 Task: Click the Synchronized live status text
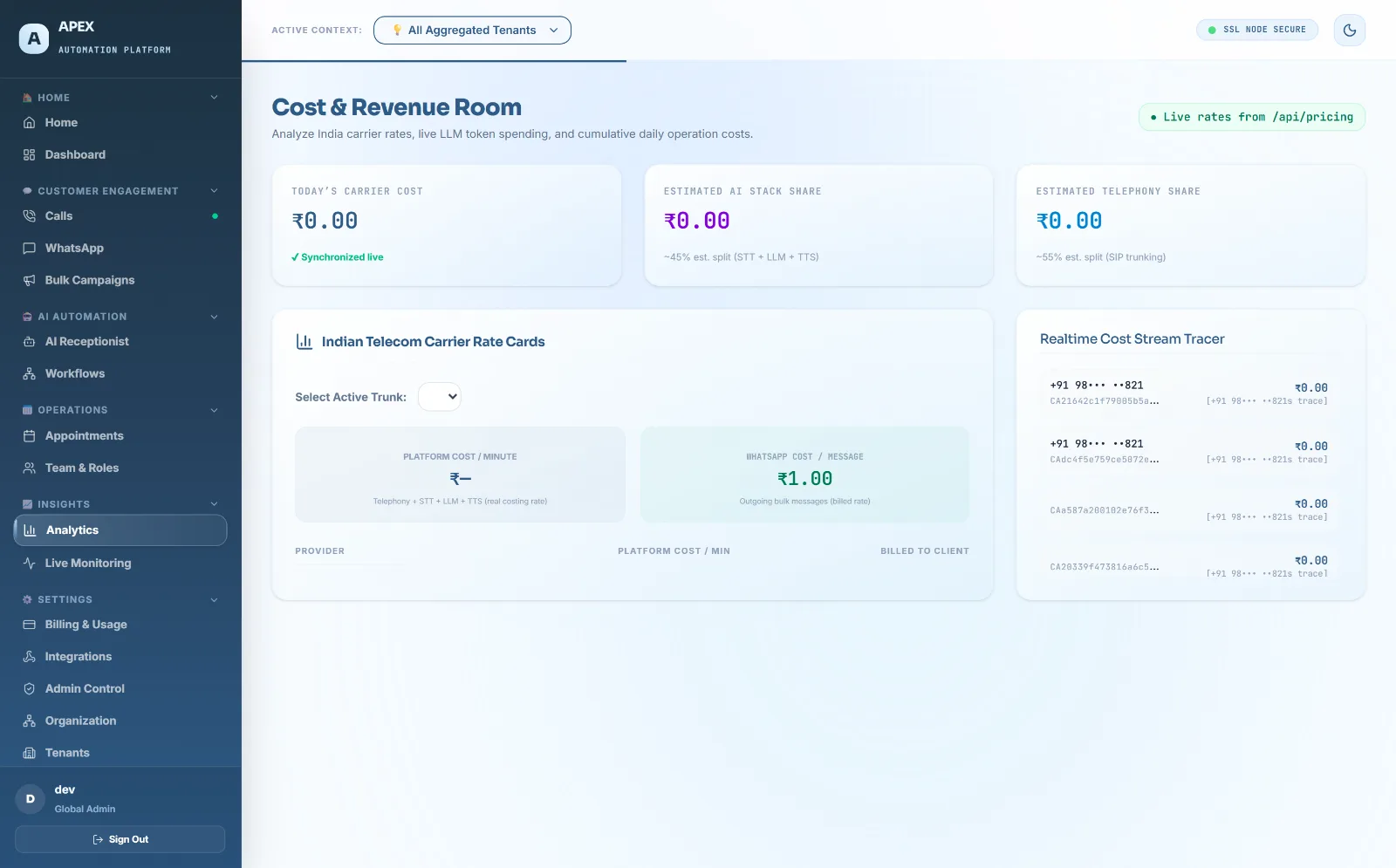pos(338,257)
